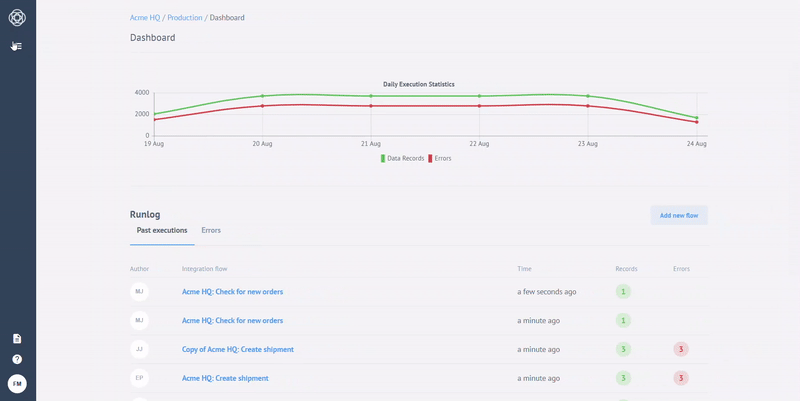This screenshot has height=401, width=800.
Task: Open the flows list icon in sidebar
Action: tap(17, 46)
